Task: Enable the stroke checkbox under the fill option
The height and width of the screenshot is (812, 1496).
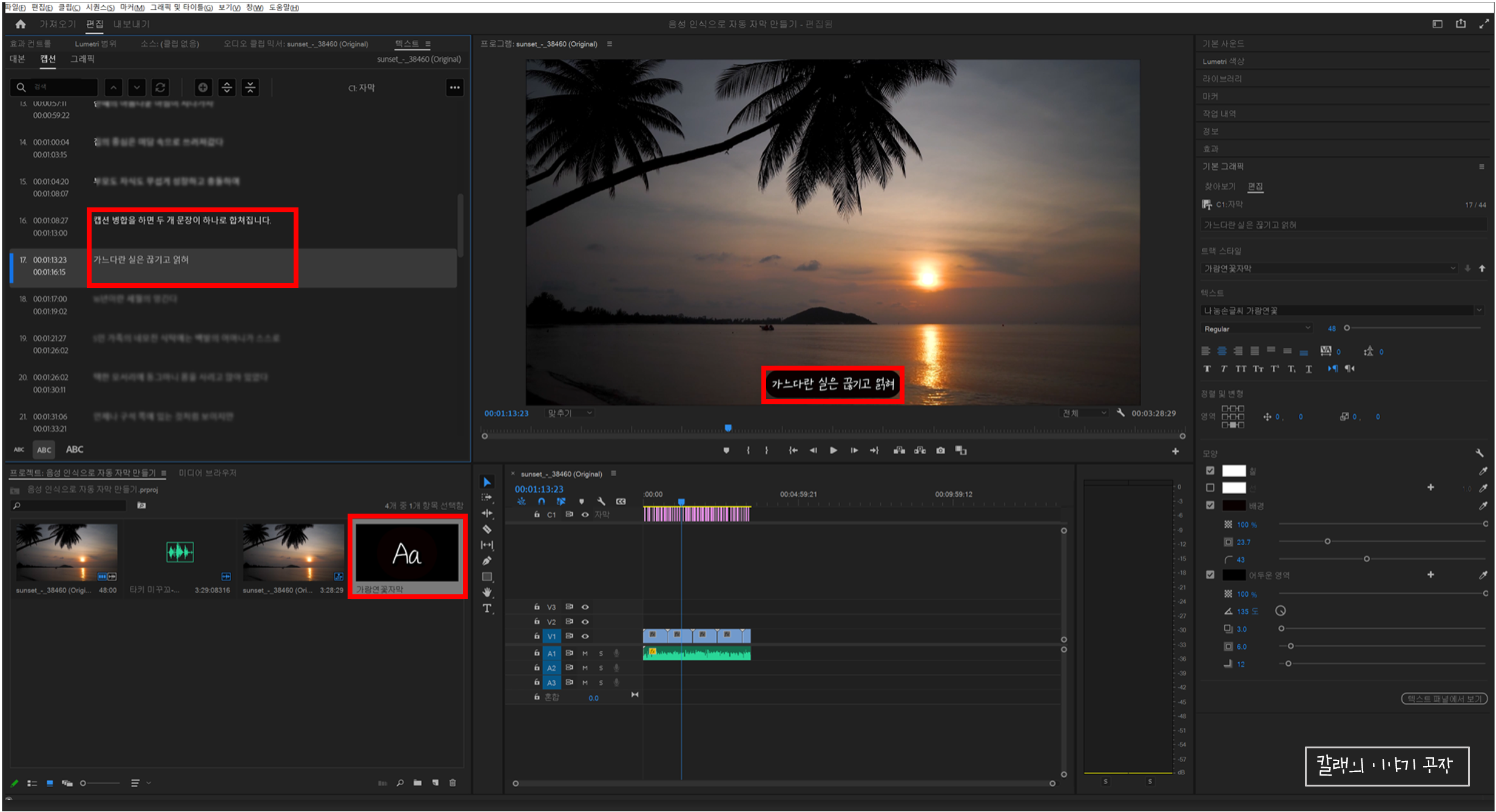Action: 1210,488
